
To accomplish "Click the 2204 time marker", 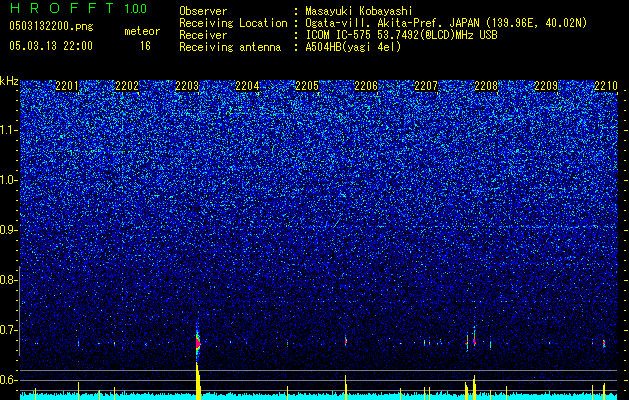I will [x=247, y=86].
